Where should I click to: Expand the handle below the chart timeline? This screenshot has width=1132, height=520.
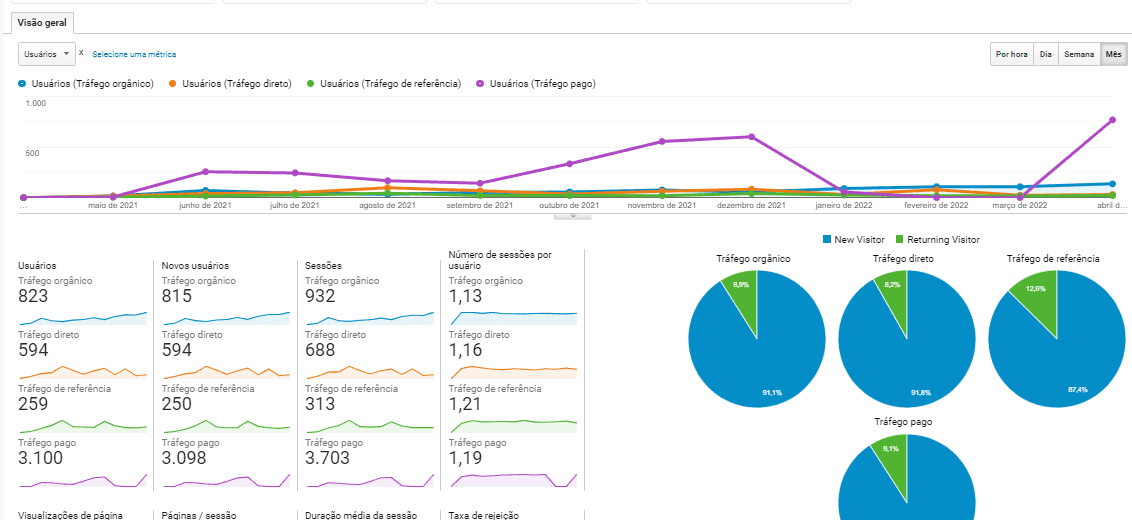[x=573, y=215]
